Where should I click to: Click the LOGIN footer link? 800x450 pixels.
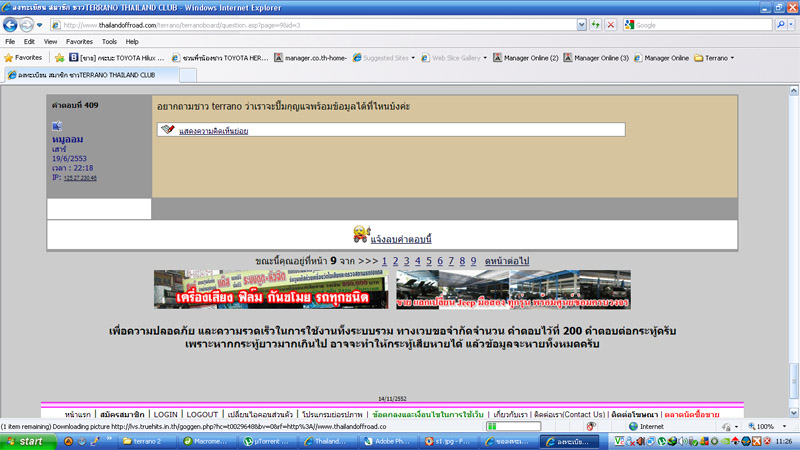[165, 414]
